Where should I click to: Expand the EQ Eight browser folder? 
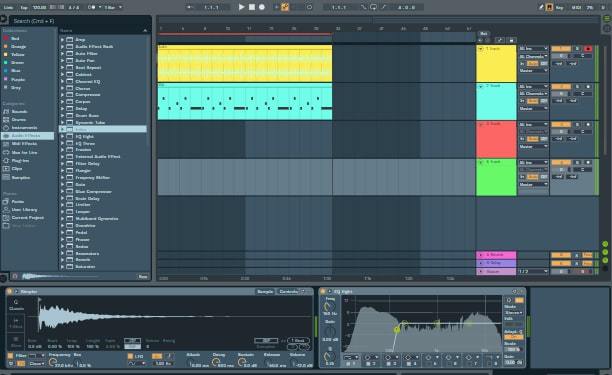pos(62,136)
